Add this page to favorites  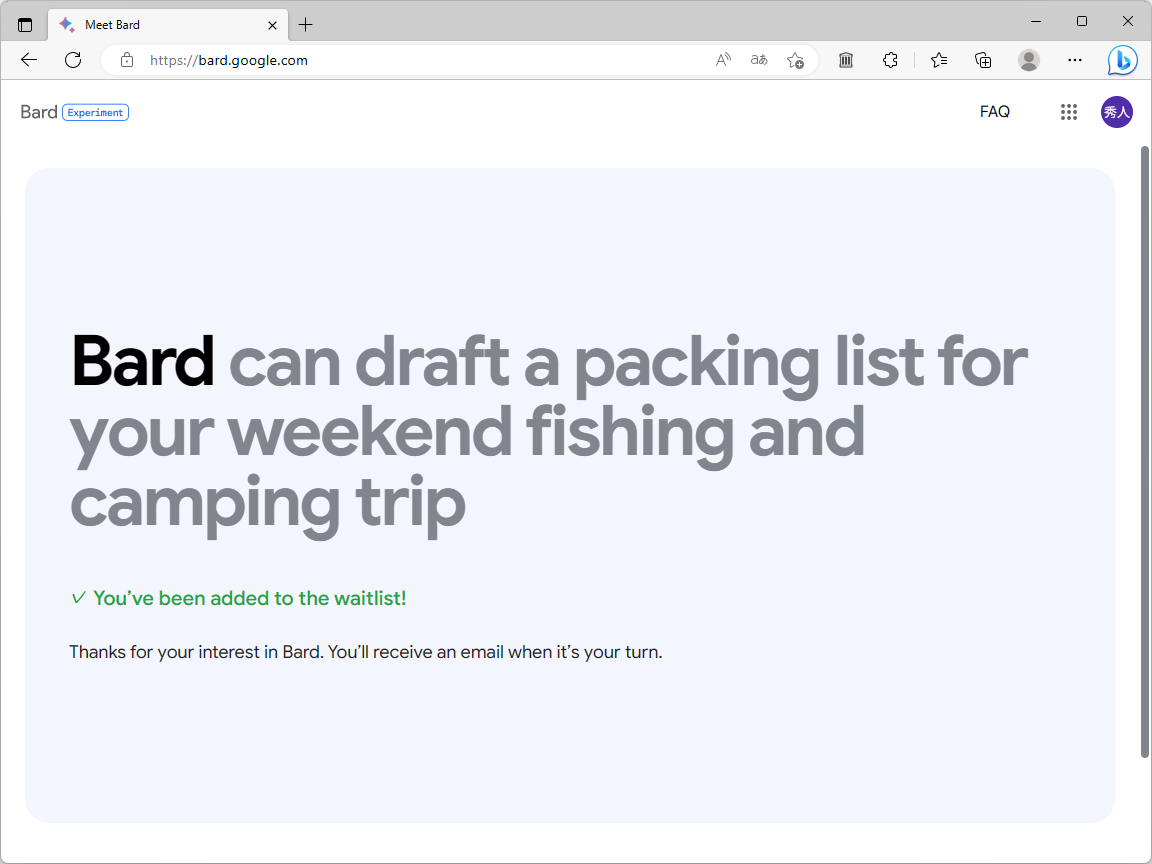[795, 60]
